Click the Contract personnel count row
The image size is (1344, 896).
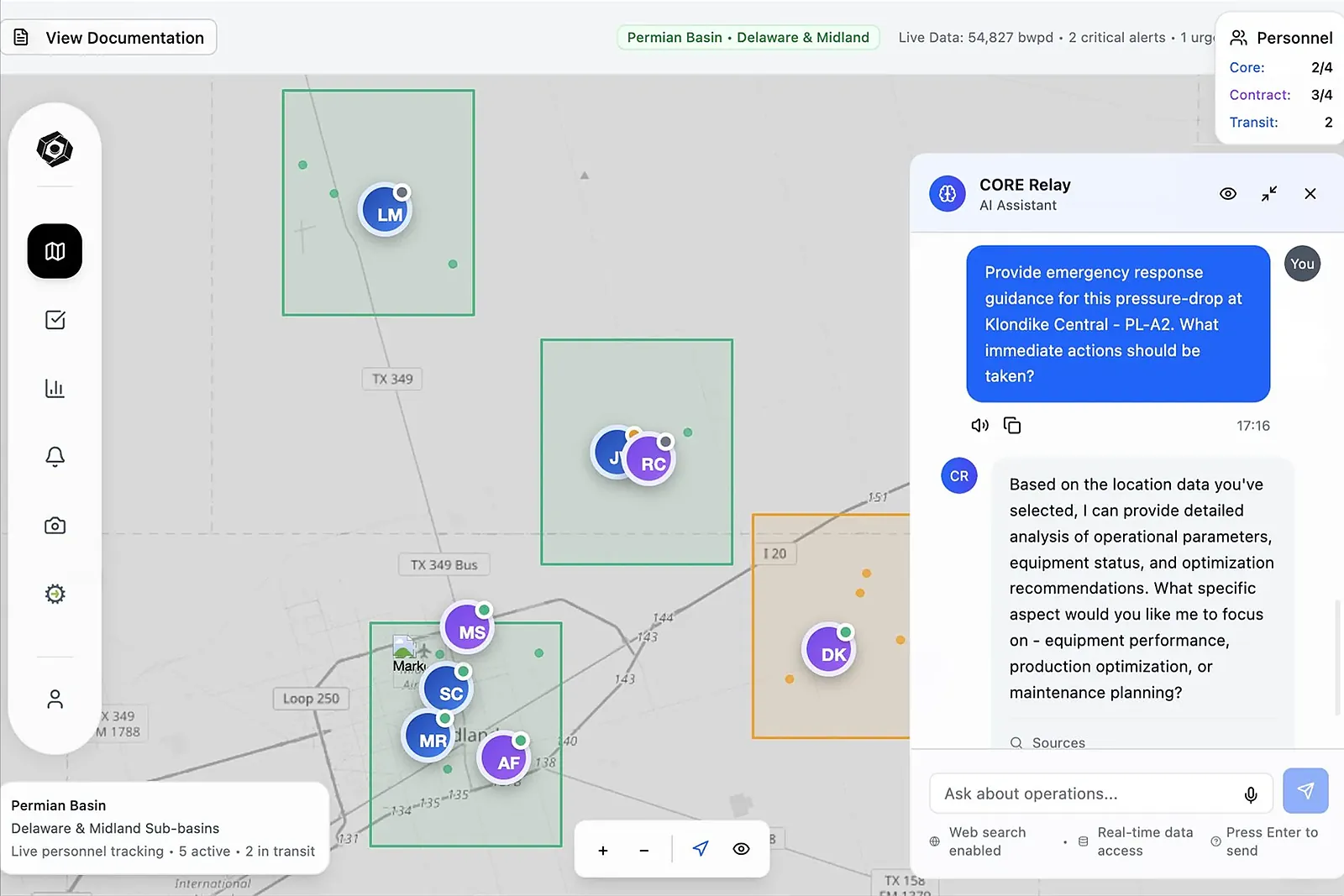pos(1281,95)
